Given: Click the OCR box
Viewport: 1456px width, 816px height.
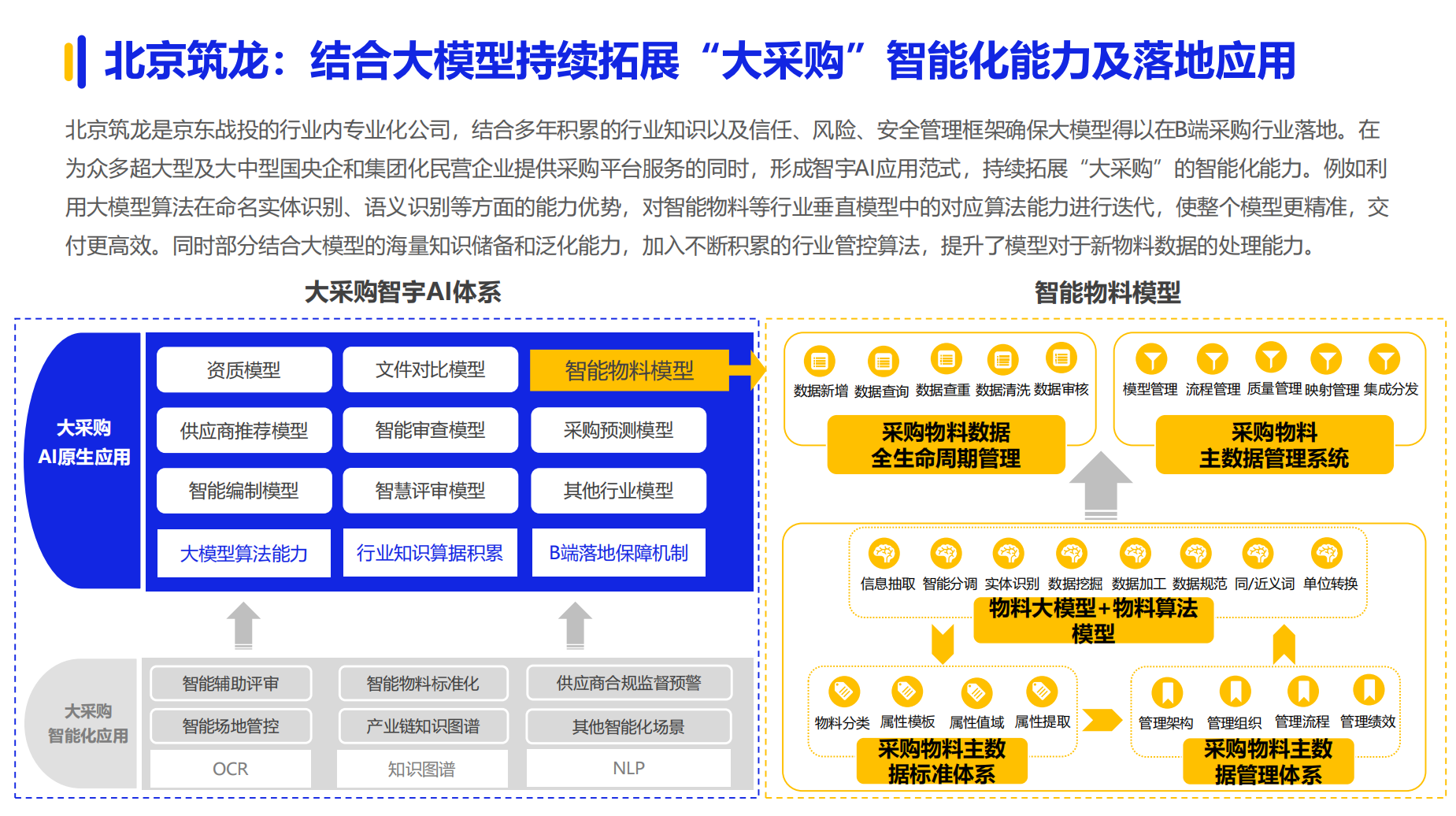Looking at the screenshot, I should pyautogui.click(x=231, y=768).
